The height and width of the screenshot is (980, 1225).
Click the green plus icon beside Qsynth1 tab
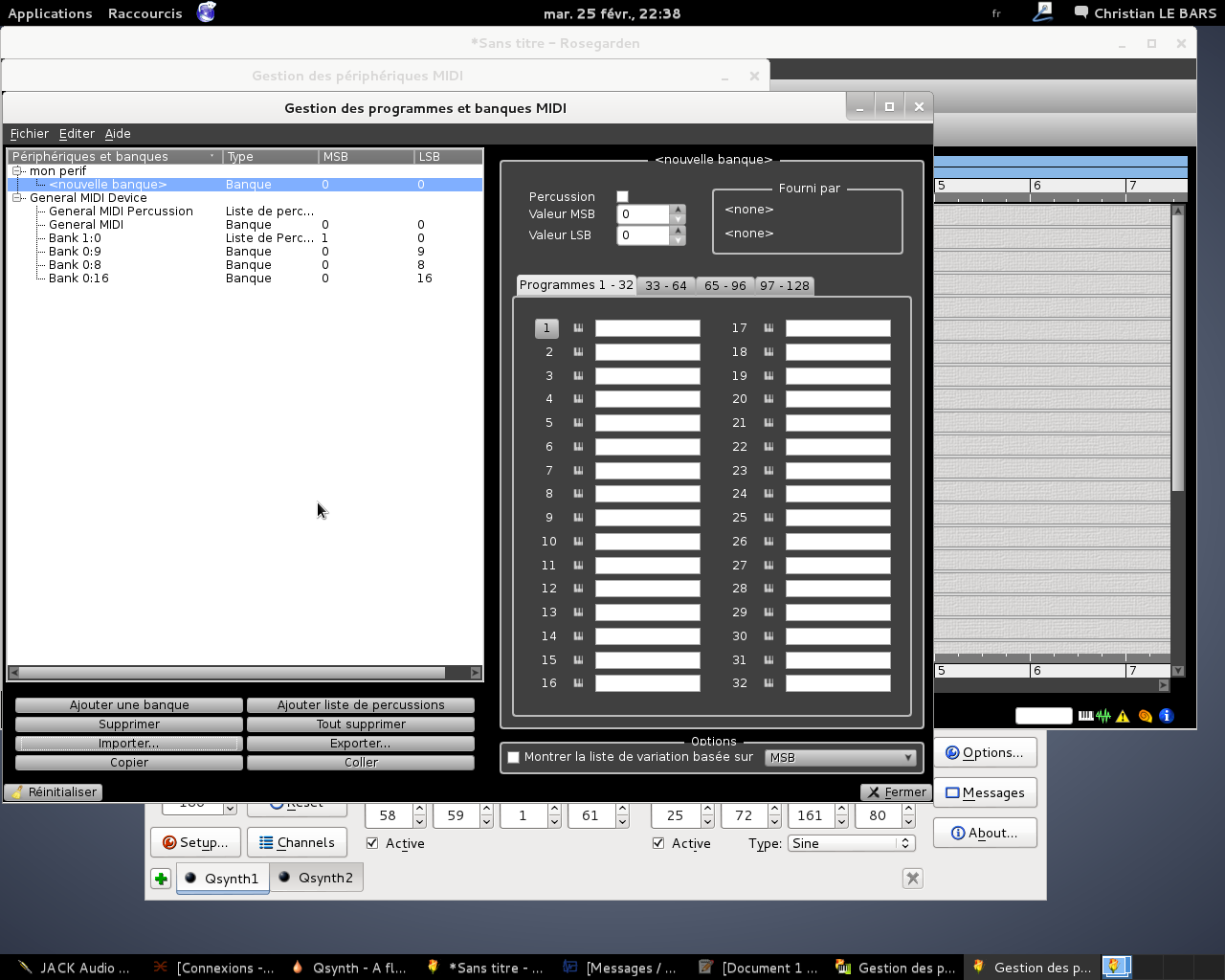pos(161,879)
